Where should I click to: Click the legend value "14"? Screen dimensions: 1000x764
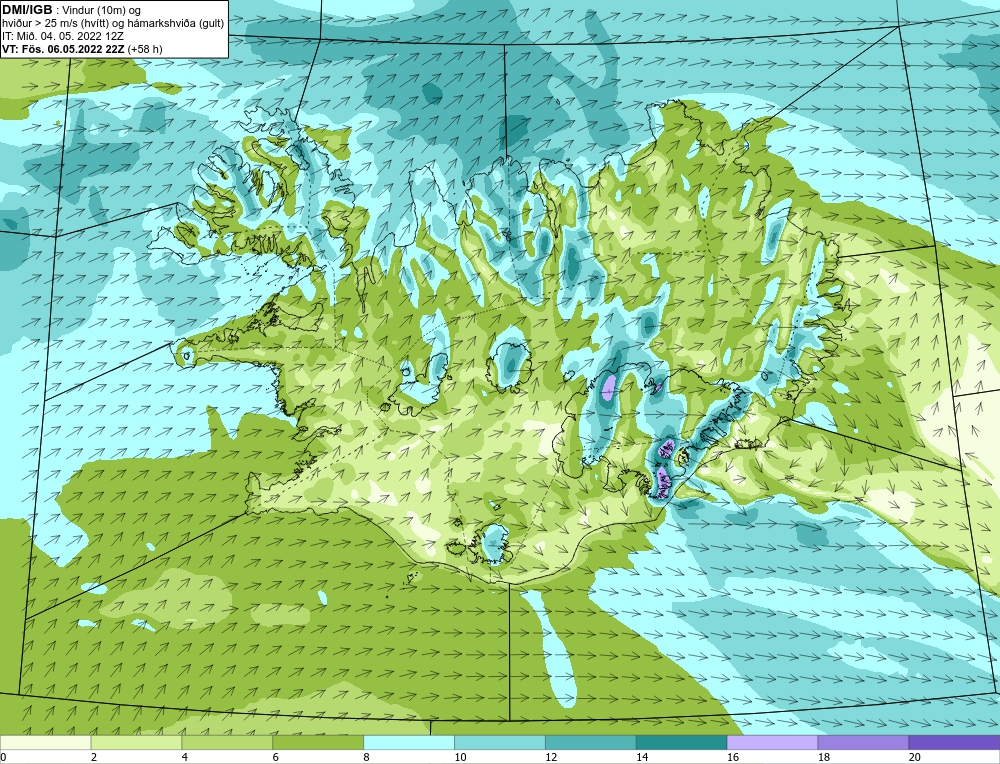point(642,757)
